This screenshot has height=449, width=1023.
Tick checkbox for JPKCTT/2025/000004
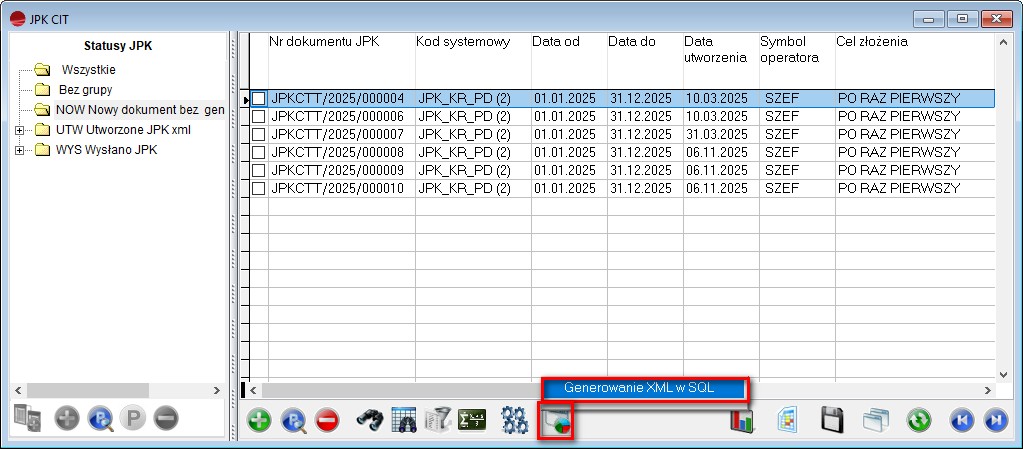point(259,99)
